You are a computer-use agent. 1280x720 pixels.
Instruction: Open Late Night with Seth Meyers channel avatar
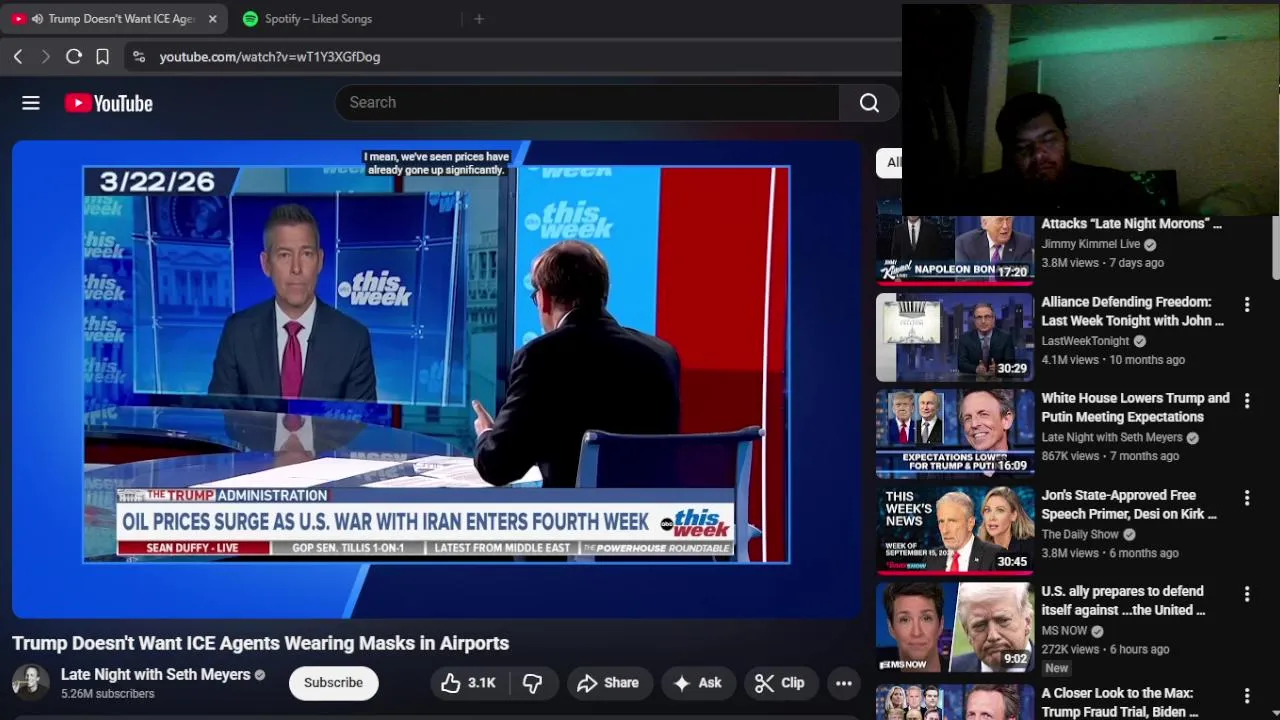tap(31, 682)
